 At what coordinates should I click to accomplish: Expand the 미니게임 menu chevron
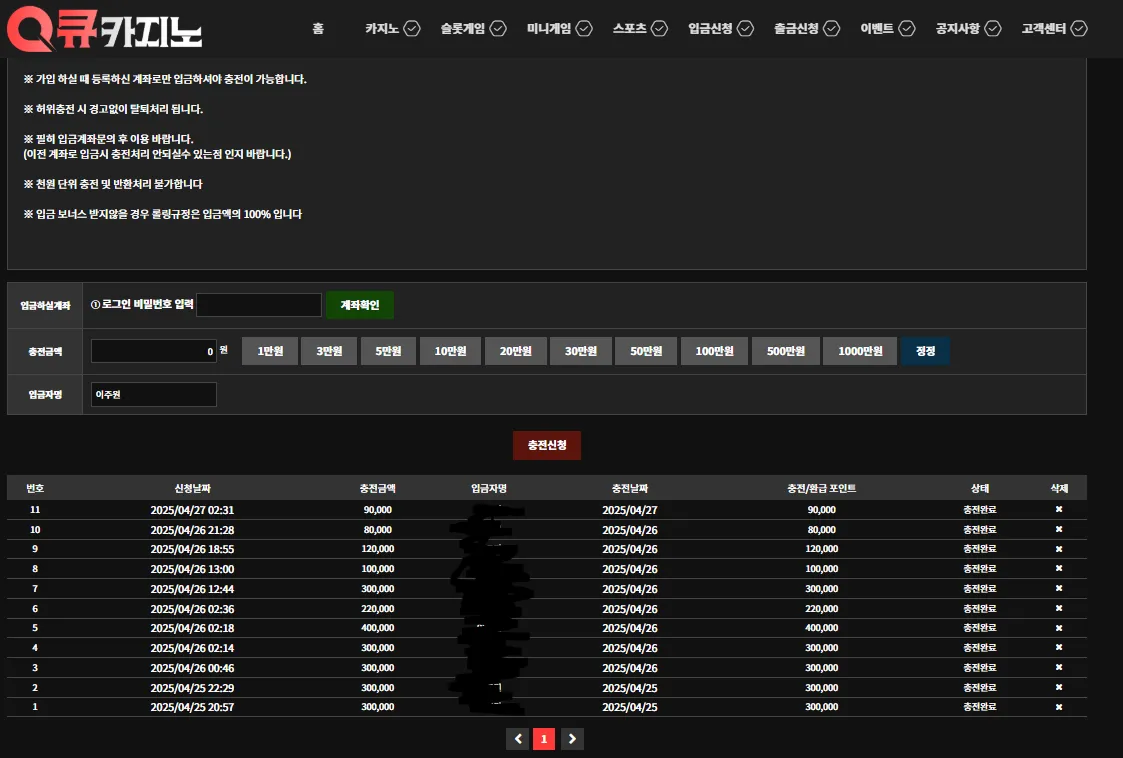584,29
